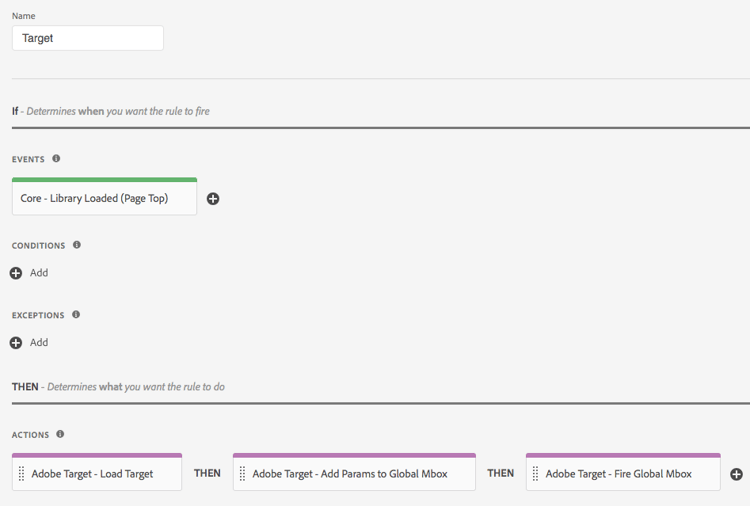Open Add Params to Global Mbox action

click(x=354, y=472)
